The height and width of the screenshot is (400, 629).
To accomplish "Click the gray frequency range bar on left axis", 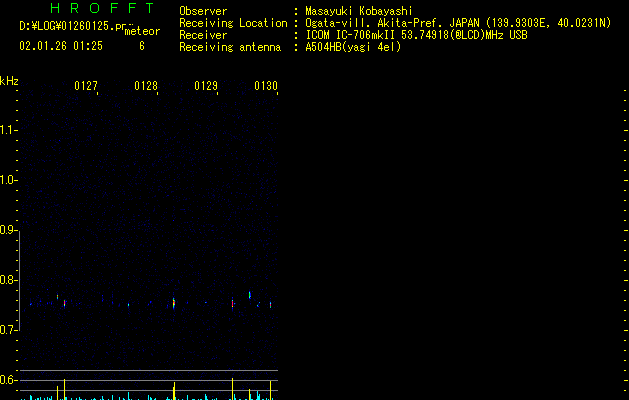I will (19, 280).
